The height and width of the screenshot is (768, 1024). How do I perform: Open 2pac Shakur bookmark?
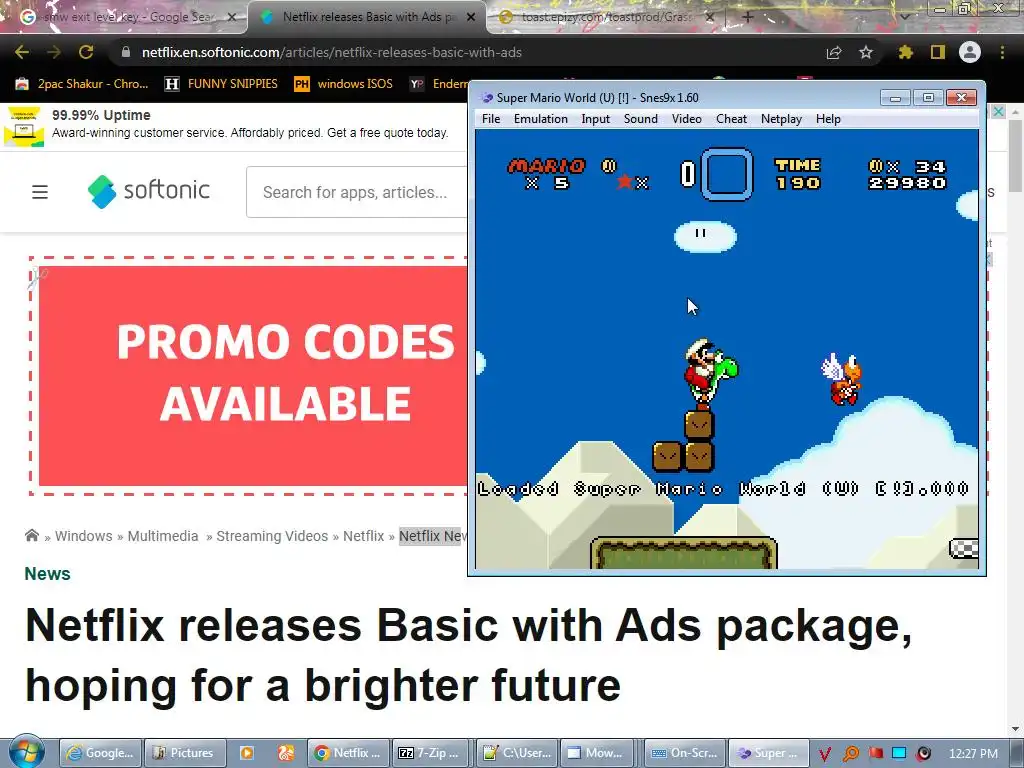[82, 84]
